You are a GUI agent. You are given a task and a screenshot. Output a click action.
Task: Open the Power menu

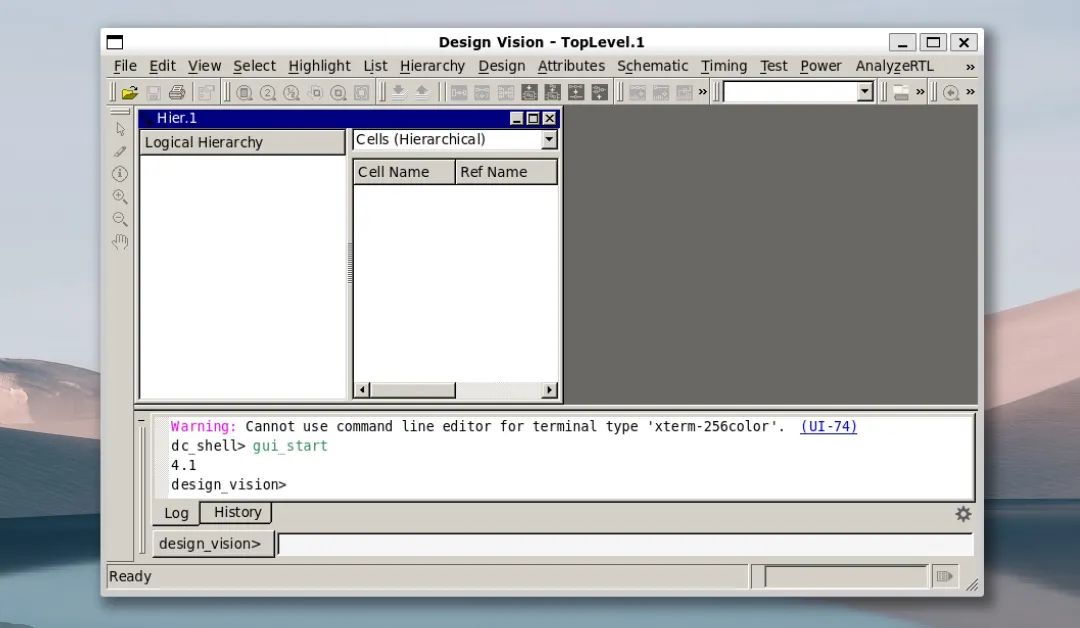pos(821,66)
